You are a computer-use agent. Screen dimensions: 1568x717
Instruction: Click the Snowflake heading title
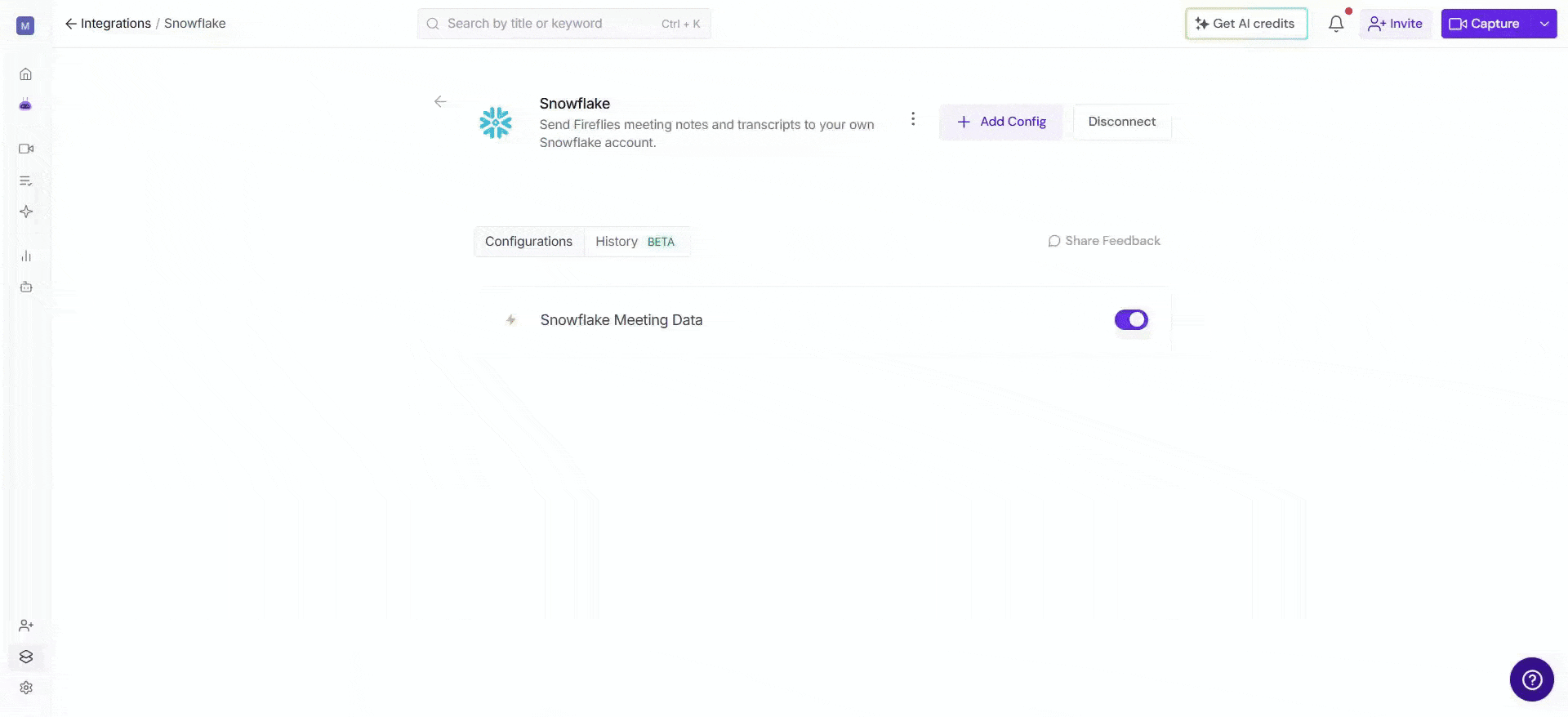575,104
